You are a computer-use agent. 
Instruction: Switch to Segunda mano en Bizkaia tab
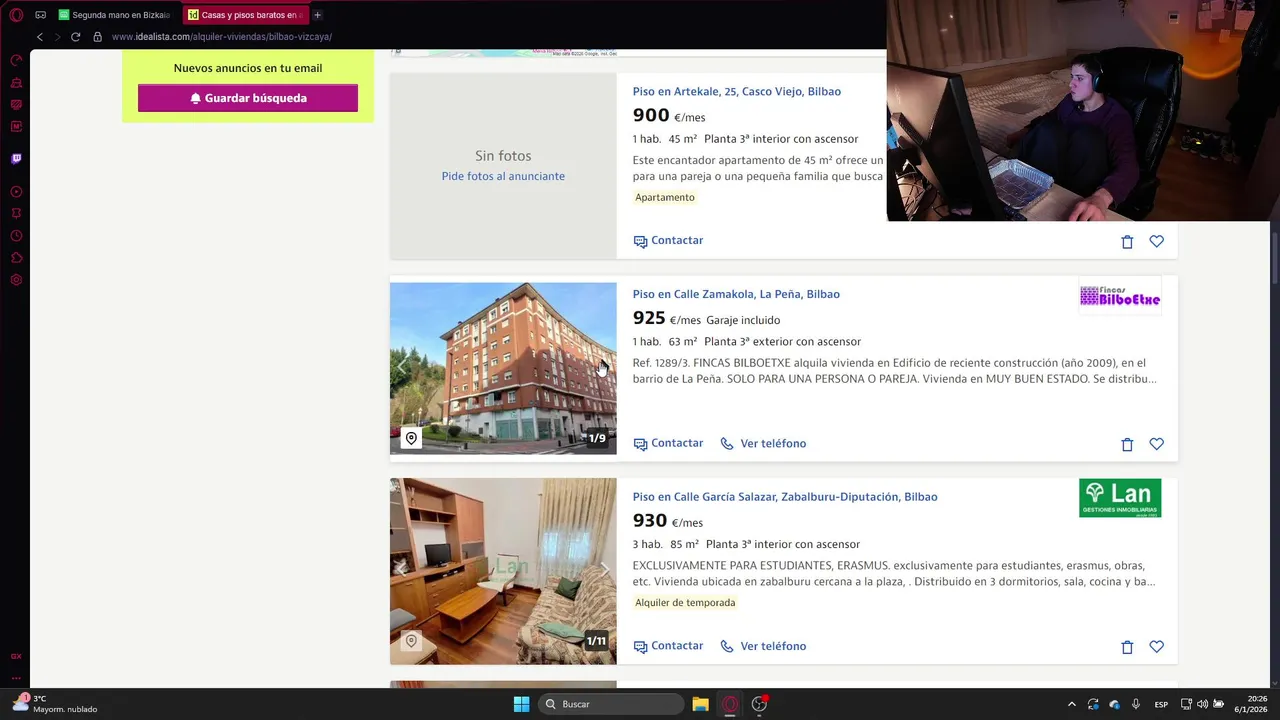coord(114,15)
